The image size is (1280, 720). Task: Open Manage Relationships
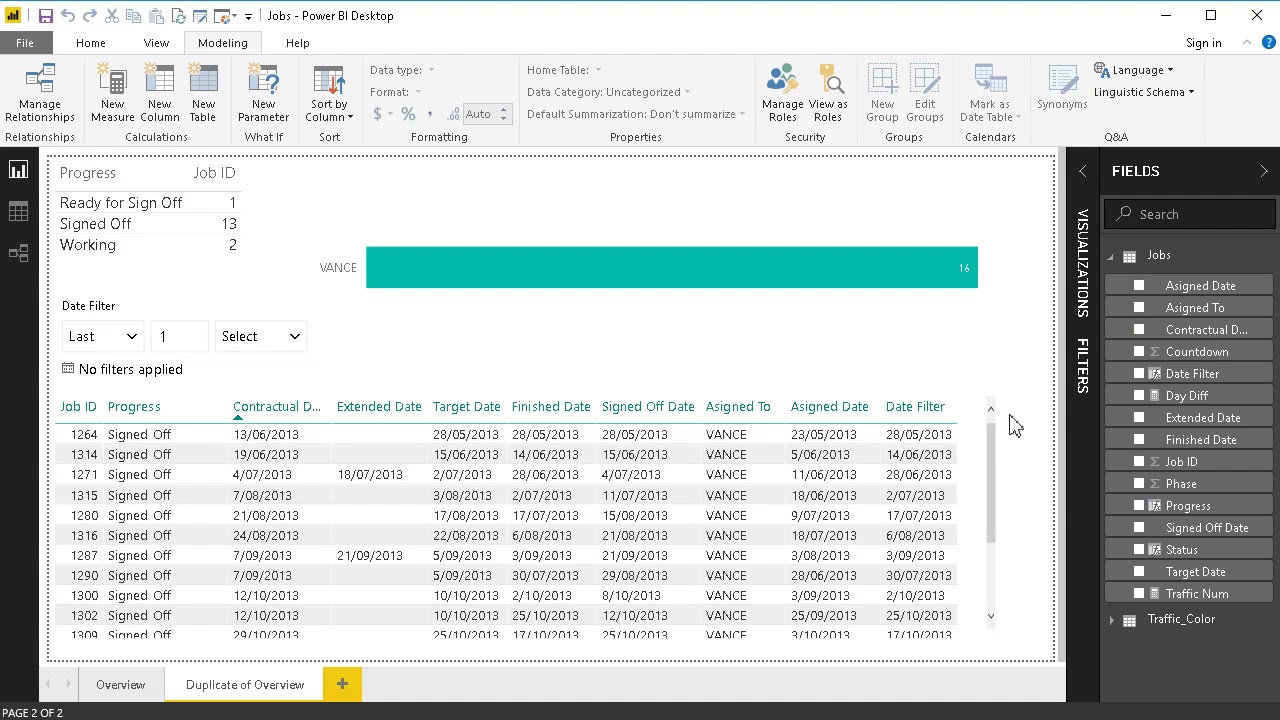click(40, 93)
